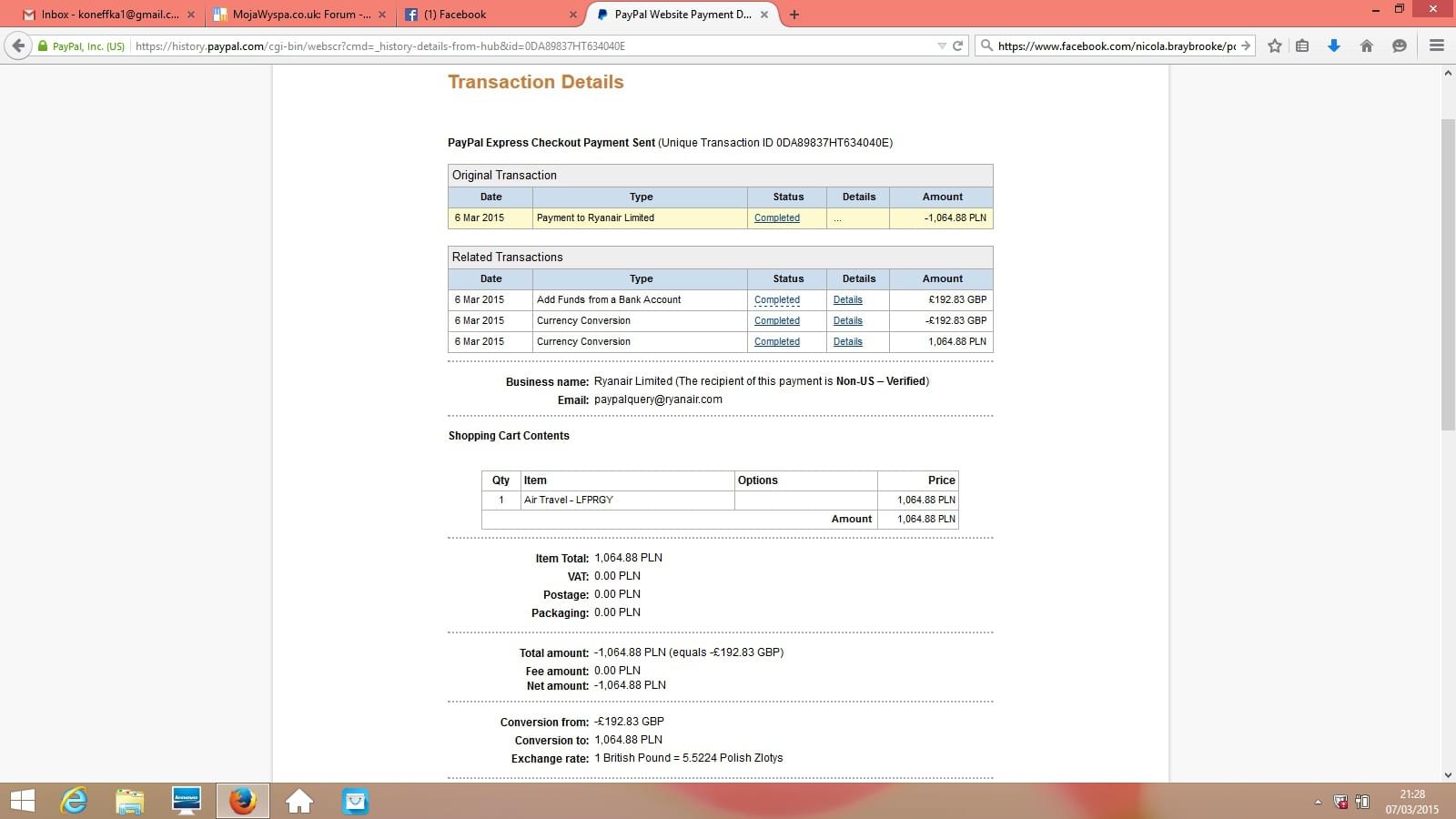Close the Facebook tab
Viewport: 1456px width, 819px height.
click(573, 15)
